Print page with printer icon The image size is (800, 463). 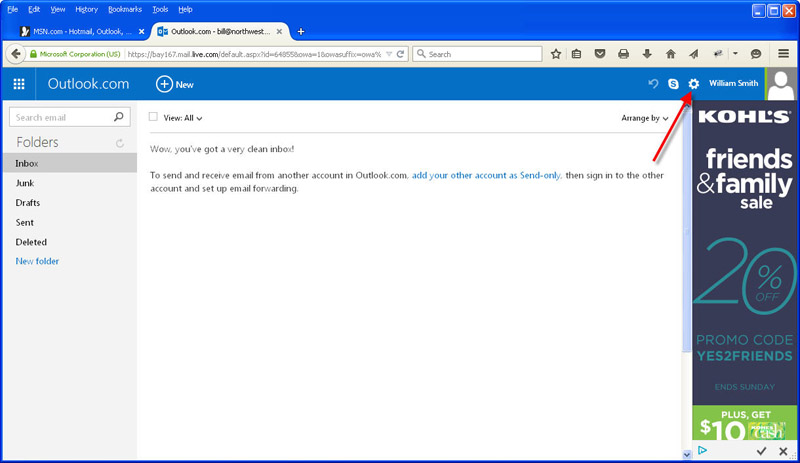[623, 54]
